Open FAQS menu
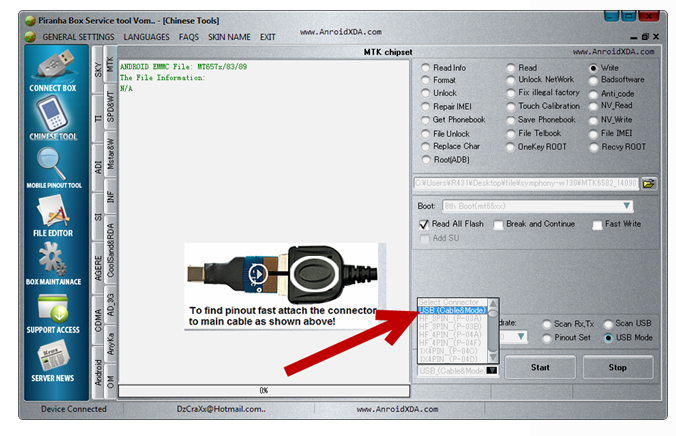This screenshot has height=436, width=676. coord(188,37)
